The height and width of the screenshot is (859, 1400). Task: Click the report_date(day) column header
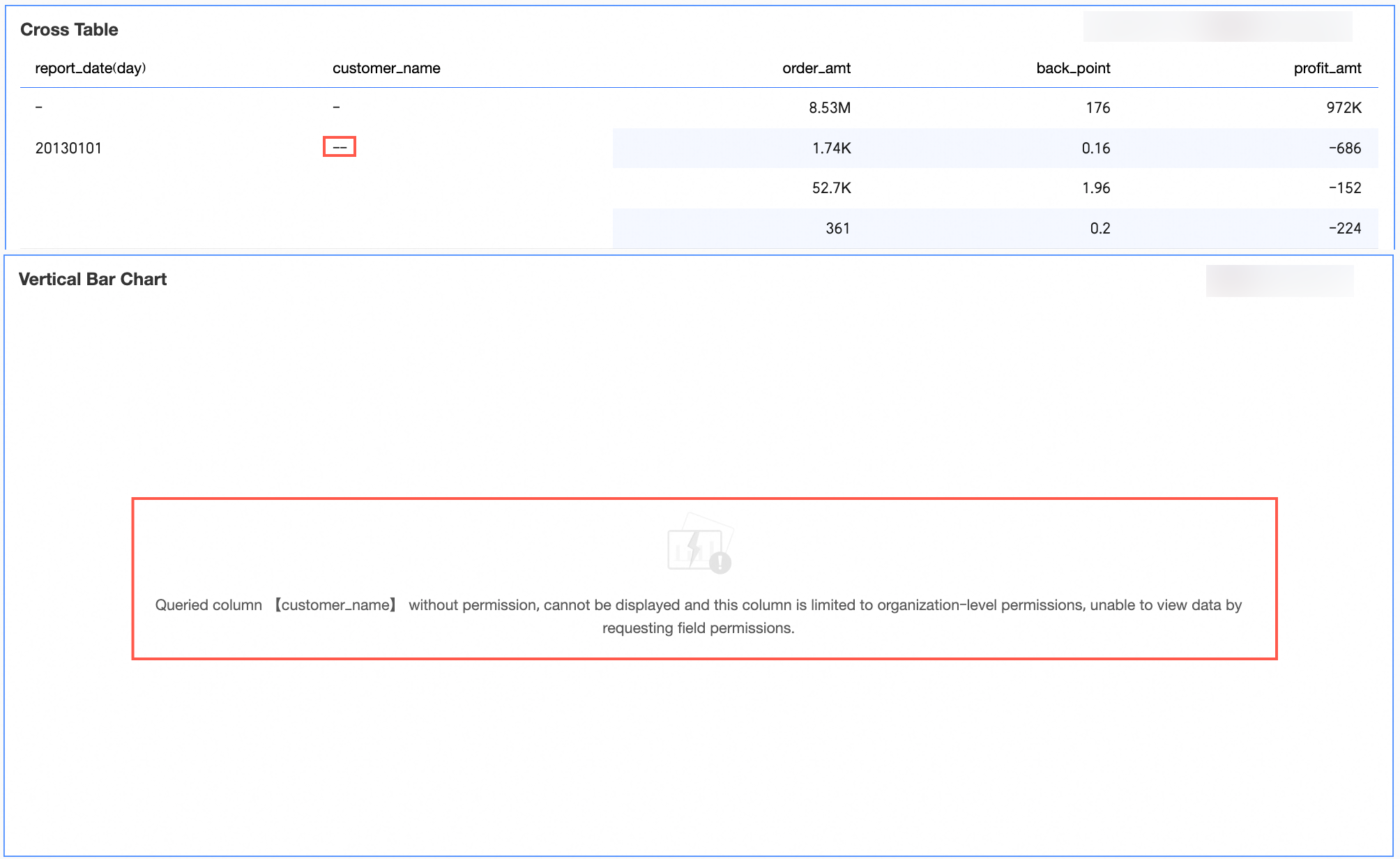pyautogui.click(x=91, y=68)
